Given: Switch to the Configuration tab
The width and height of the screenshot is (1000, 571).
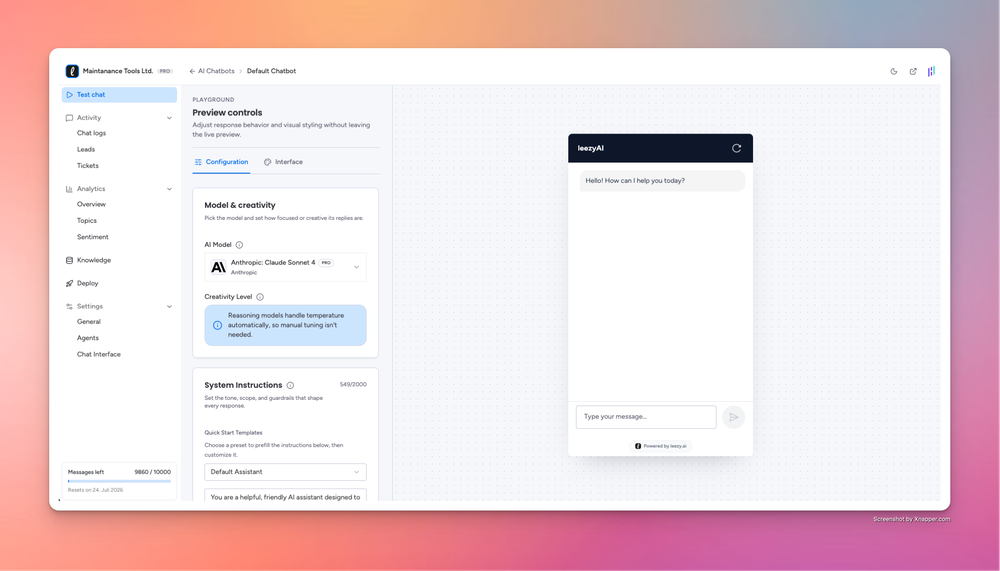Looking at the screenshot, I should (221, 162).
